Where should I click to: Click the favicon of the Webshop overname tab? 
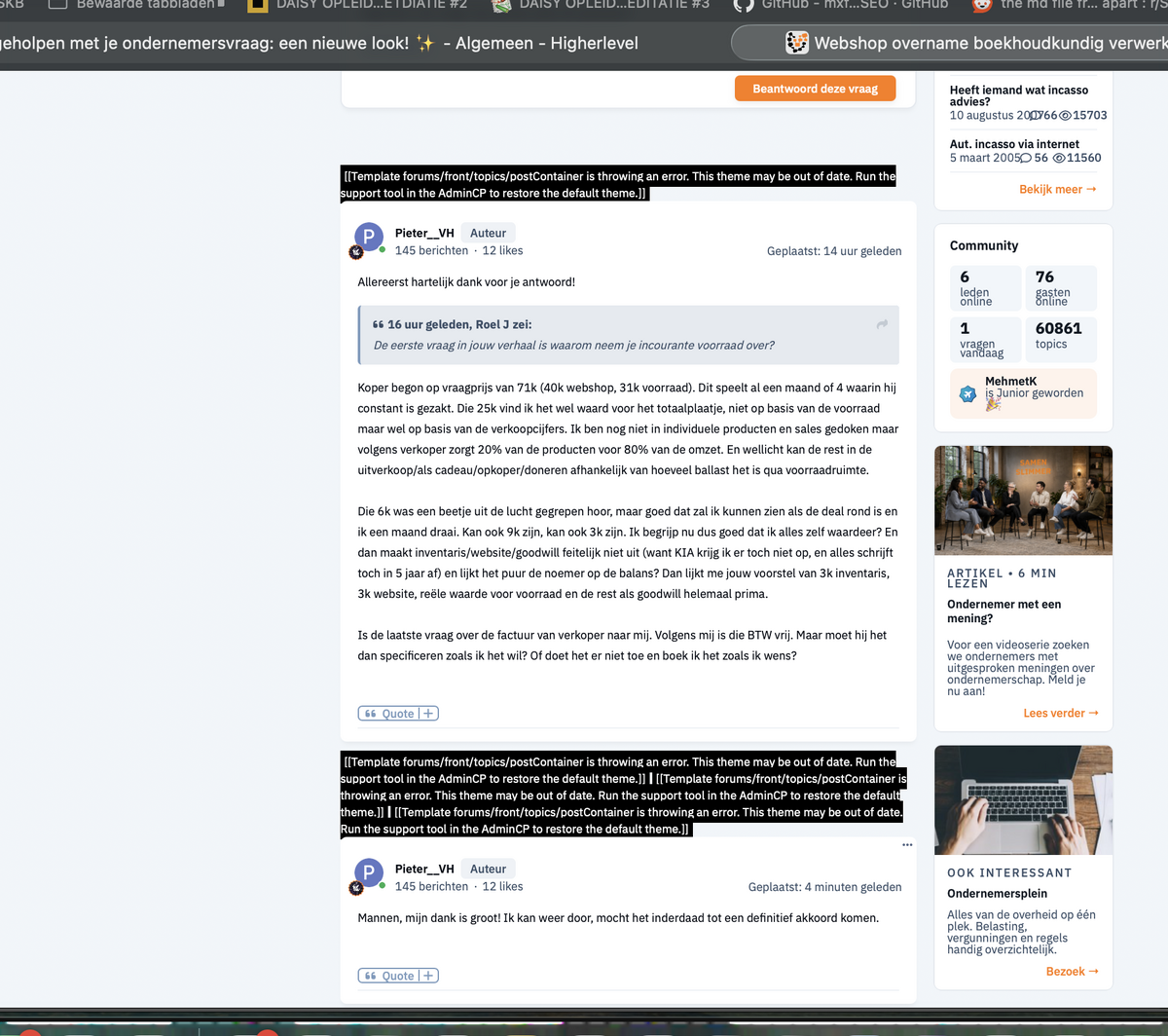coord(796,43)
